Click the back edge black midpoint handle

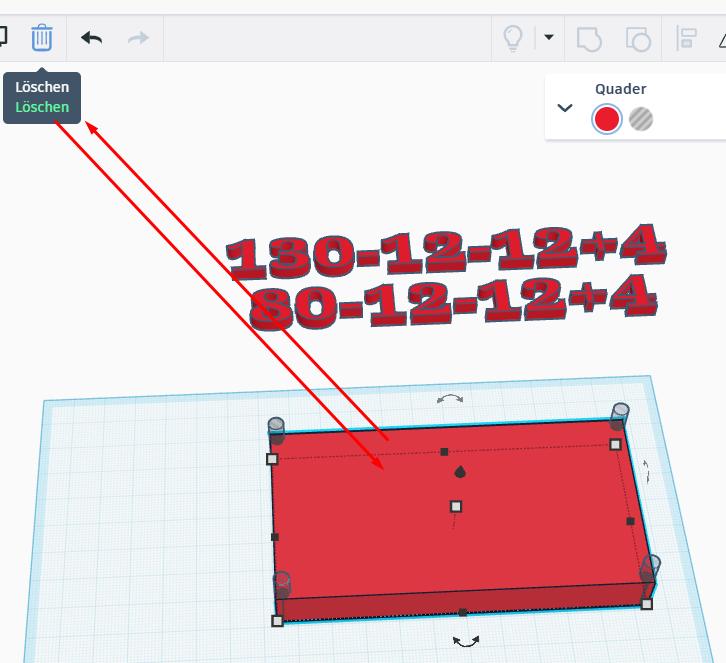444,452
